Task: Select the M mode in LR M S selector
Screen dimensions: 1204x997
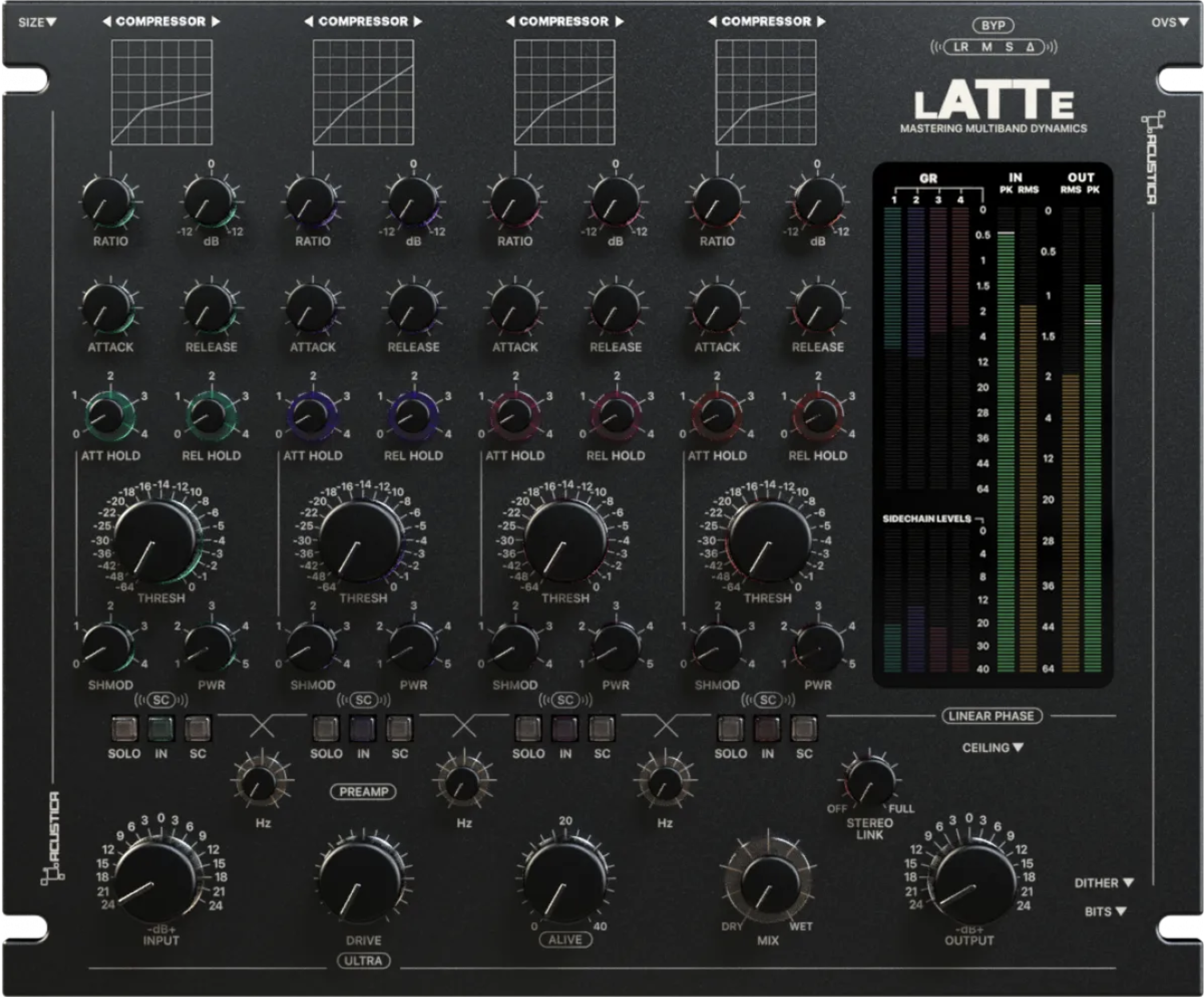Action: pos(987,47)
